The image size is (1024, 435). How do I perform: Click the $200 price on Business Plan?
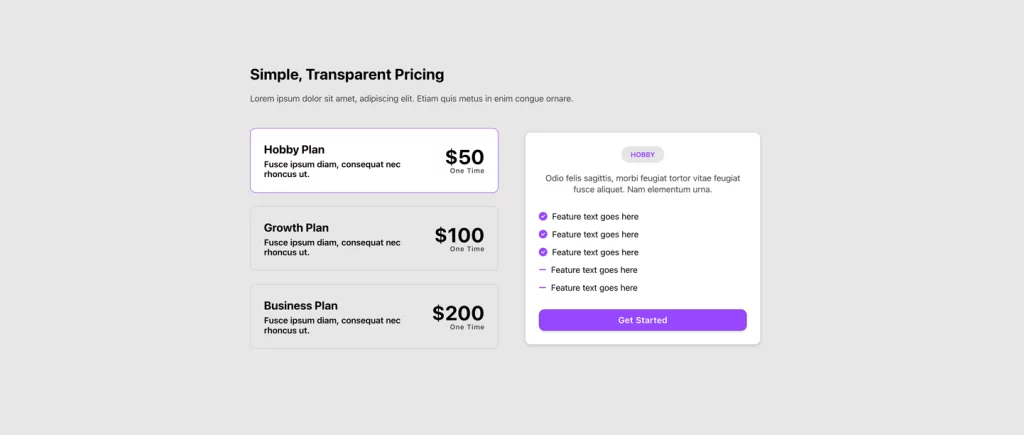pos(458,313)
